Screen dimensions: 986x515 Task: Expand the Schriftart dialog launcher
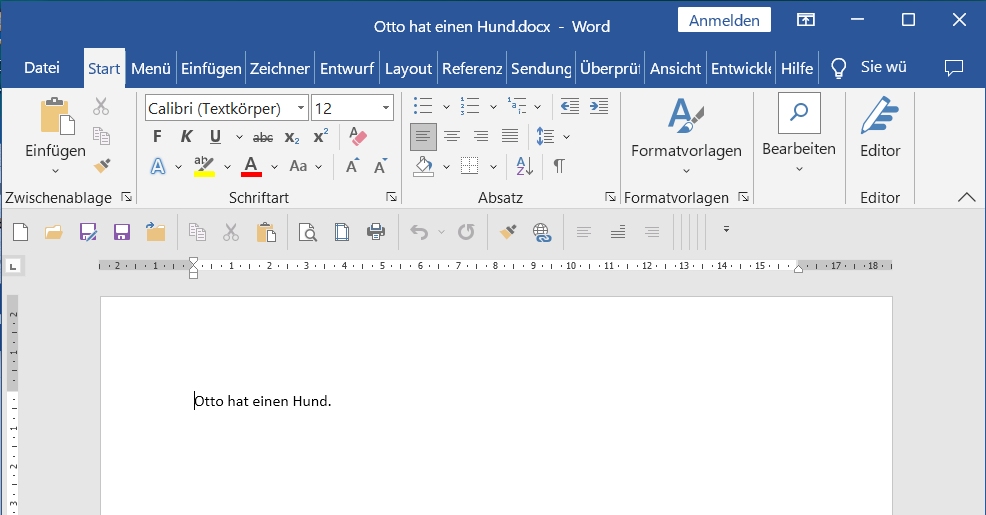391,197
